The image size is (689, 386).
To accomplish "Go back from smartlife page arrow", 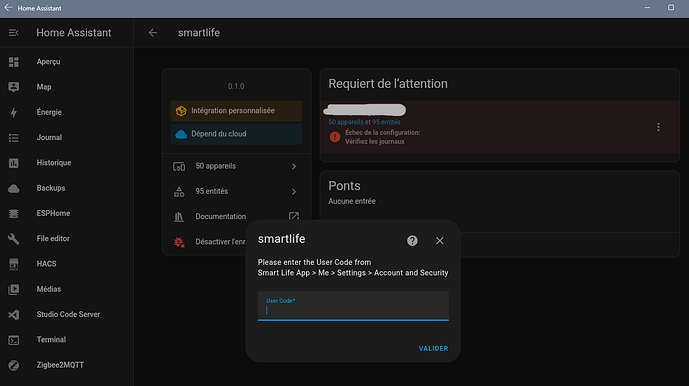I will pyautogui.click(x=153, y=33).
